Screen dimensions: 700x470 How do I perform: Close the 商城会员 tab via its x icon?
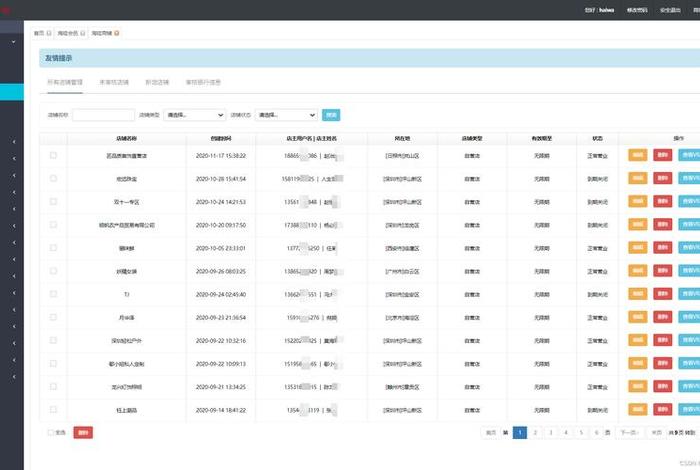point(85,33)
